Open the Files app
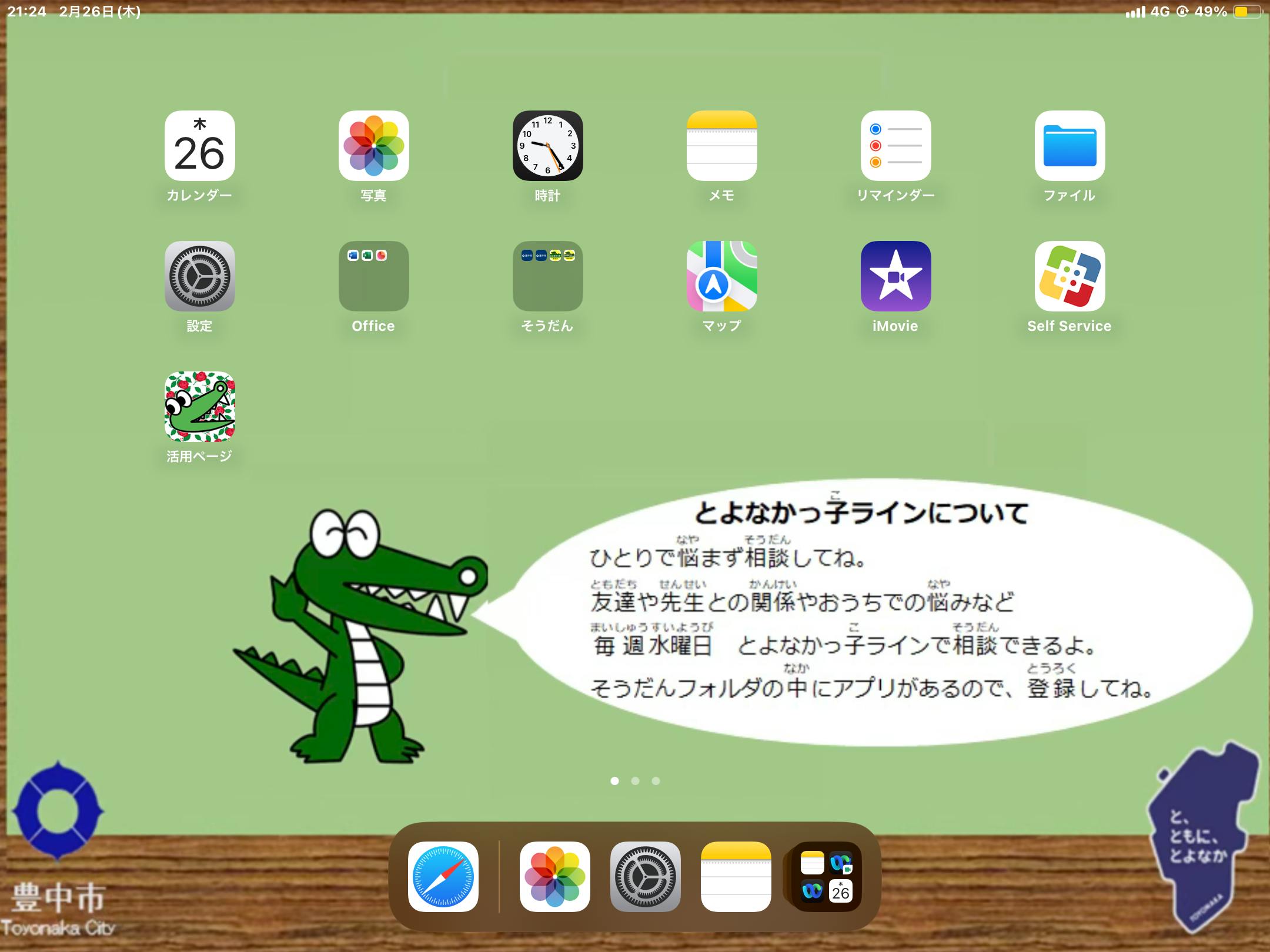The width and height of the screenshot is (1270, 952). click(1070, 146)
